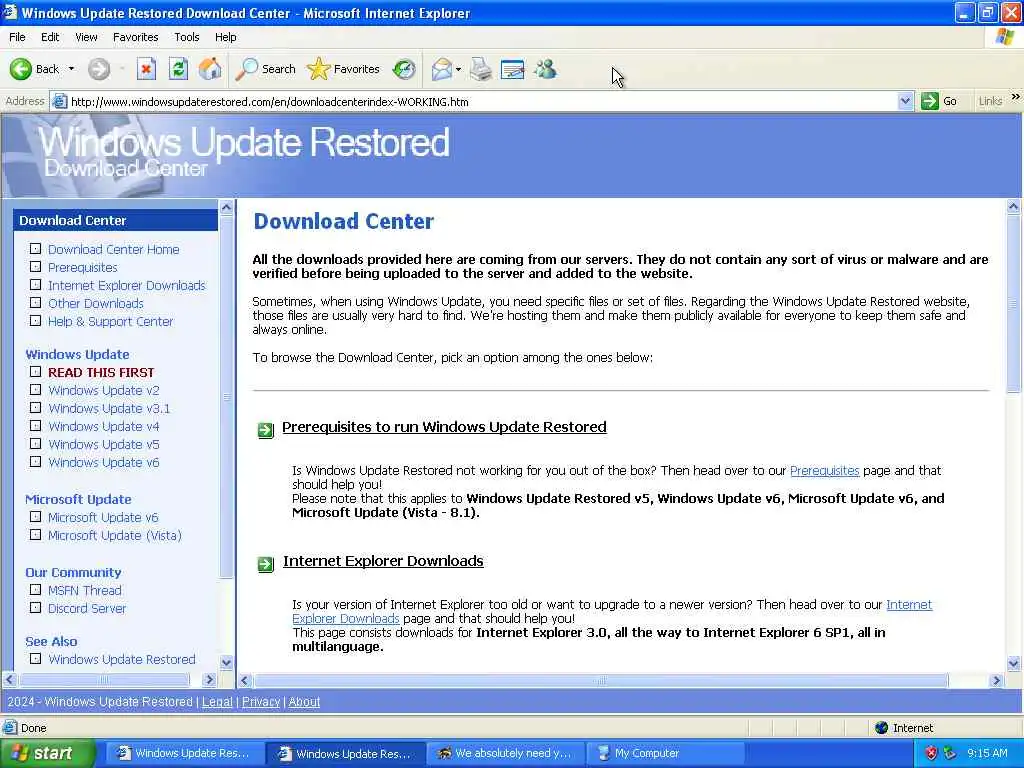Screen dimensions: 1024x768
Task: Open the Windows Update v6 link
Action: (104, 462)
